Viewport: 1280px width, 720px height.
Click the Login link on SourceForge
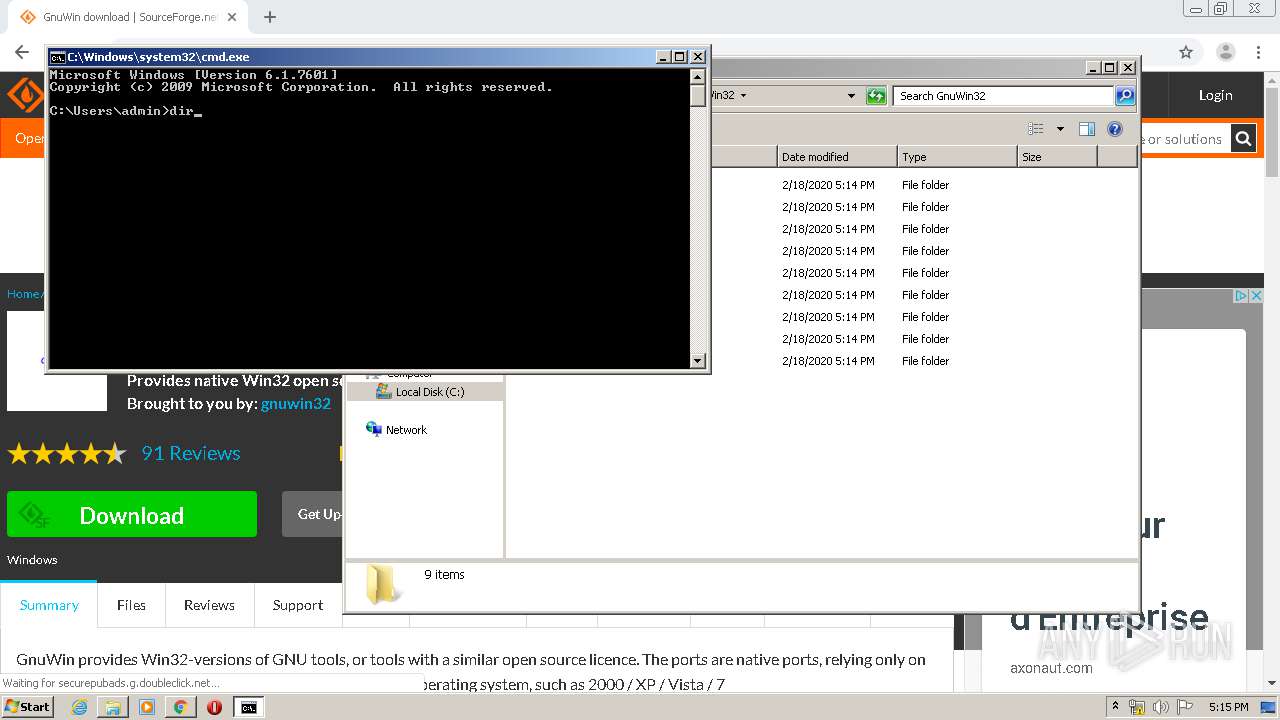(x=1216, y=95)
